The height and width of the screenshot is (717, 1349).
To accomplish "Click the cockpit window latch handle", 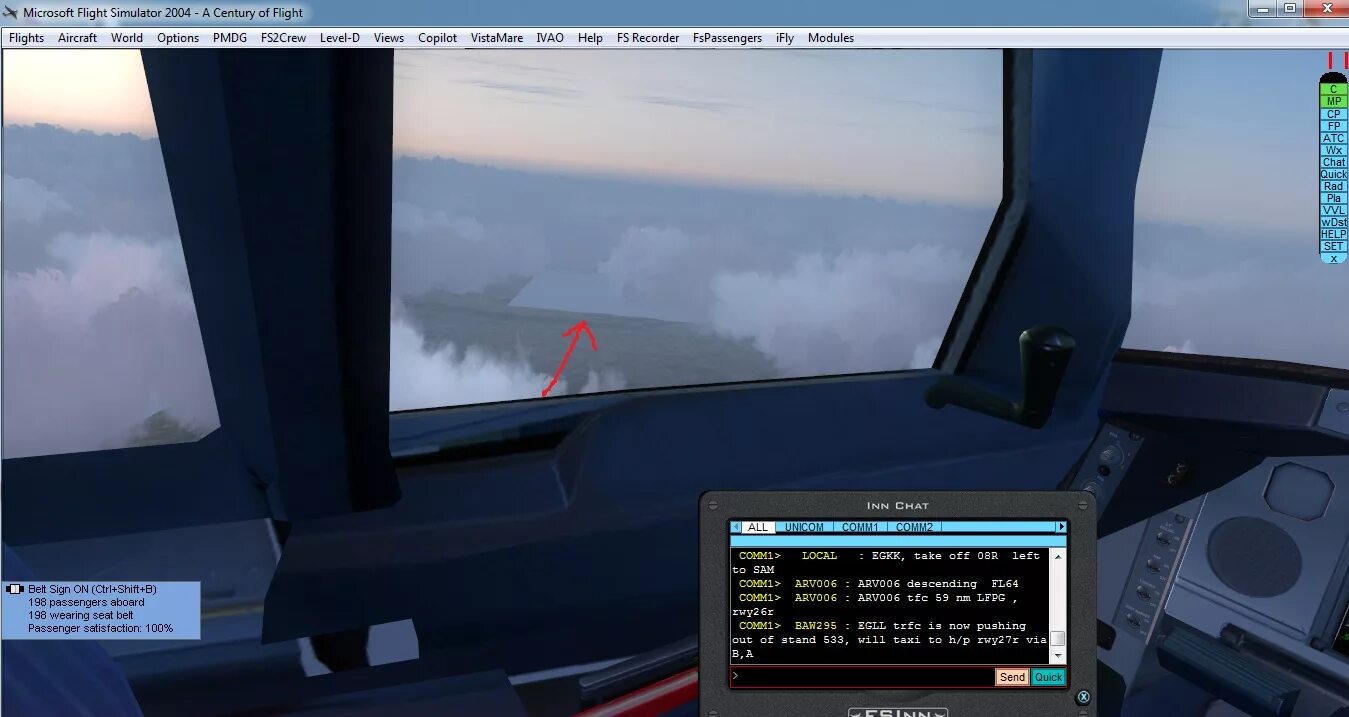I will coord(1003,376).
